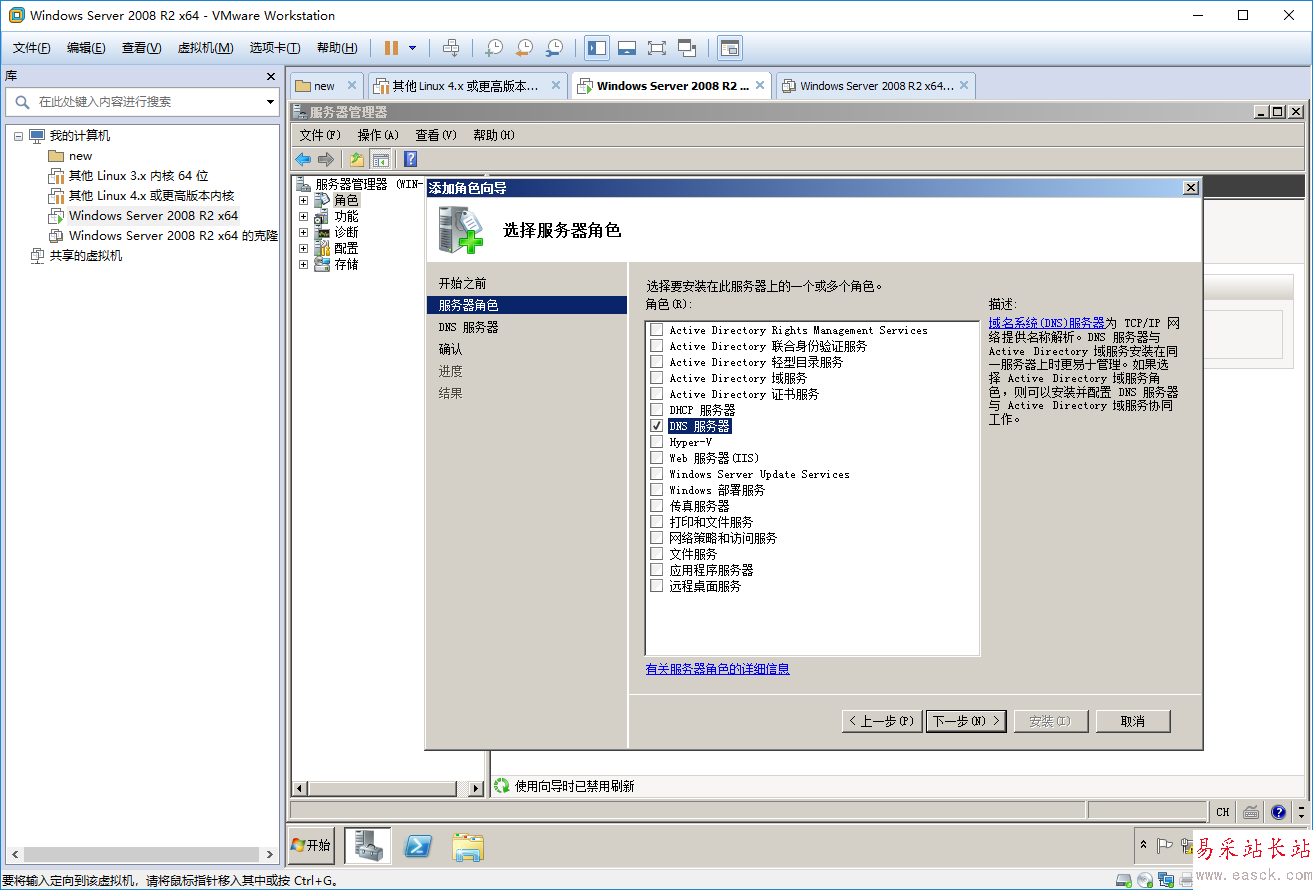Open the guest 开始 menu
Viewport: 1313px width, 890px height.
310,846
